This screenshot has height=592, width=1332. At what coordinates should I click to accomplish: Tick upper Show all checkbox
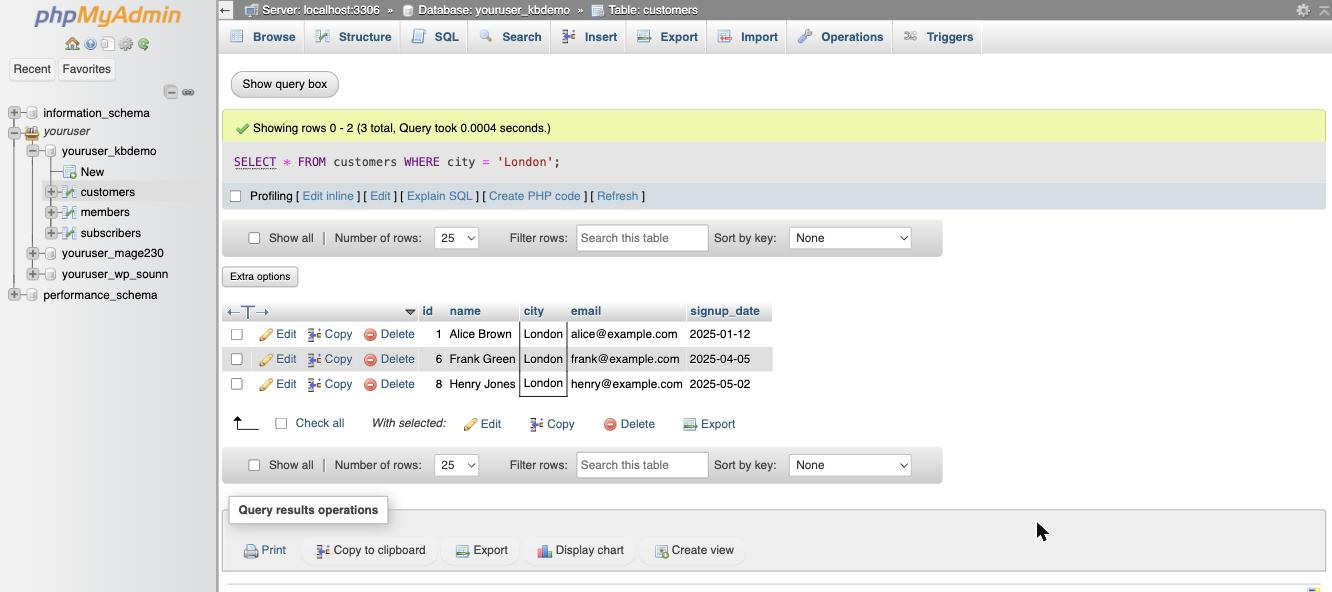(x=254, y=238)
